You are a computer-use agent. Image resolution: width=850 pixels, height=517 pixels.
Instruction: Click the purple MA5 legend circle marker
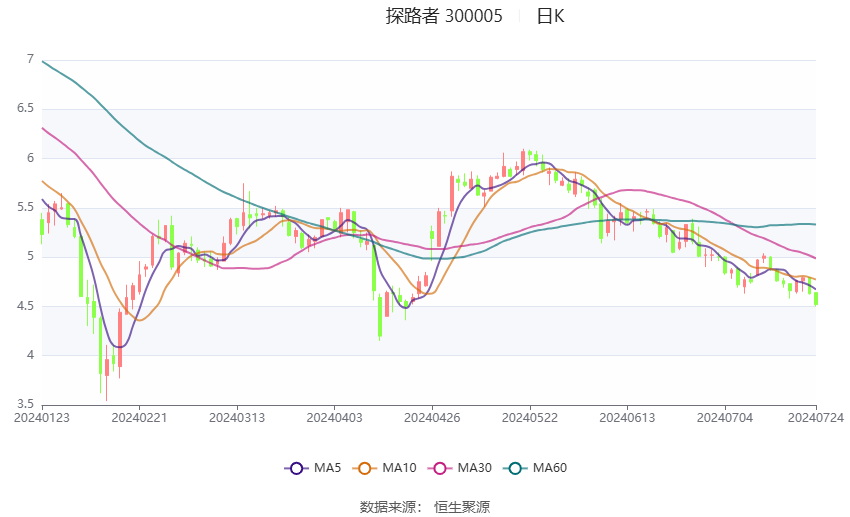(295, 468)
